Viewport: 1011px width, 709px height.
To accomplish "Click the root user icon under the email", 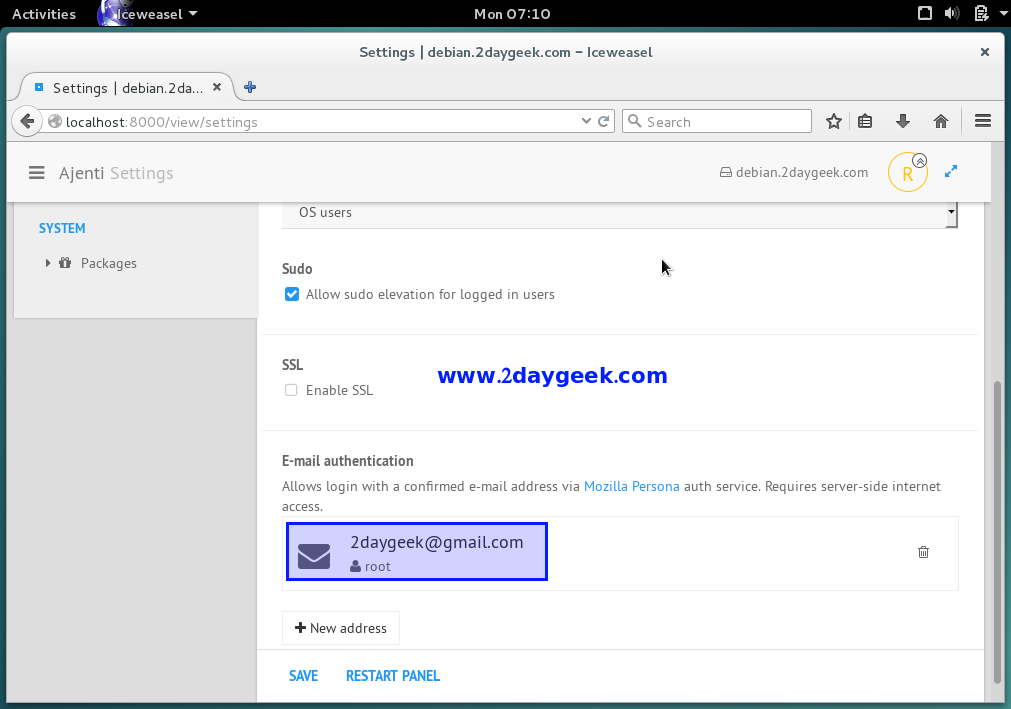I will tap(355, 567).
